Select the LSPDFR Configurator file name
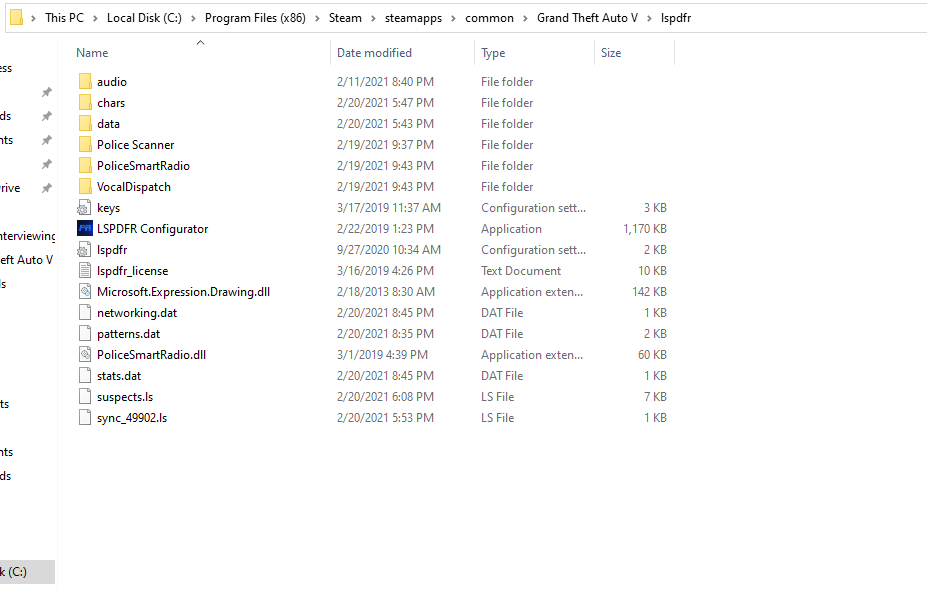The height and width of the screenshot is (591, 927). click(153, 229)
